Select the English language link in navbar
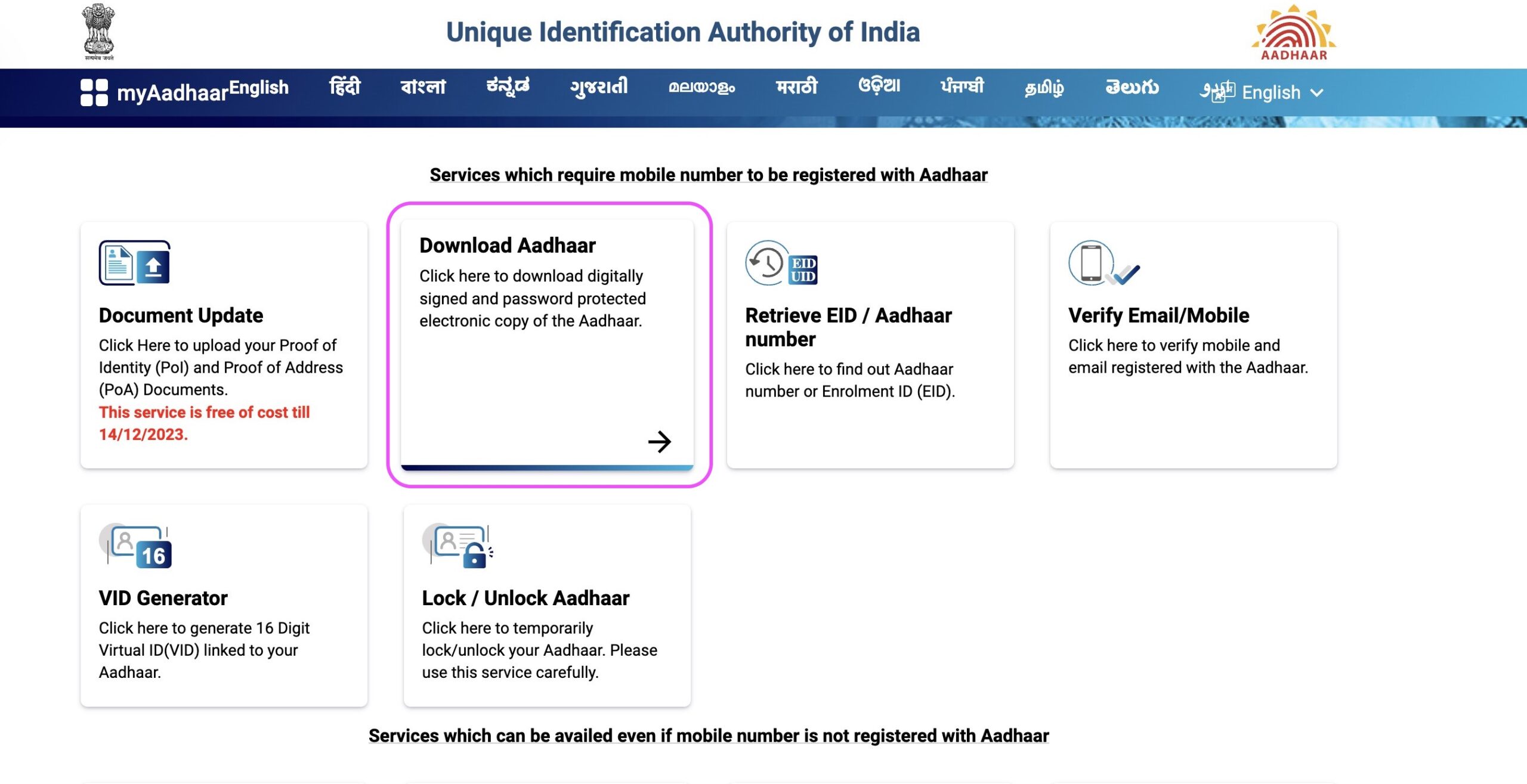 point(259,88)
